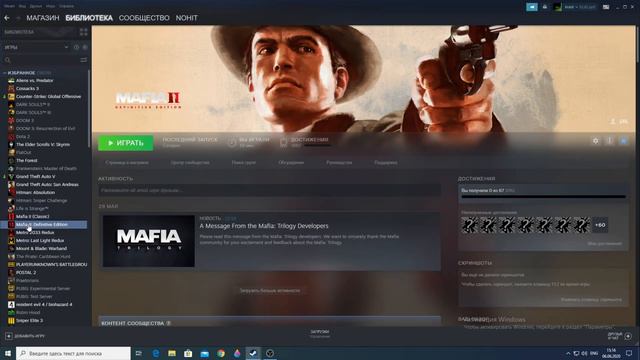Open 'A Message From the Mafia: Trilogy Developers'
640x360 pixels.
click(264, 226)
